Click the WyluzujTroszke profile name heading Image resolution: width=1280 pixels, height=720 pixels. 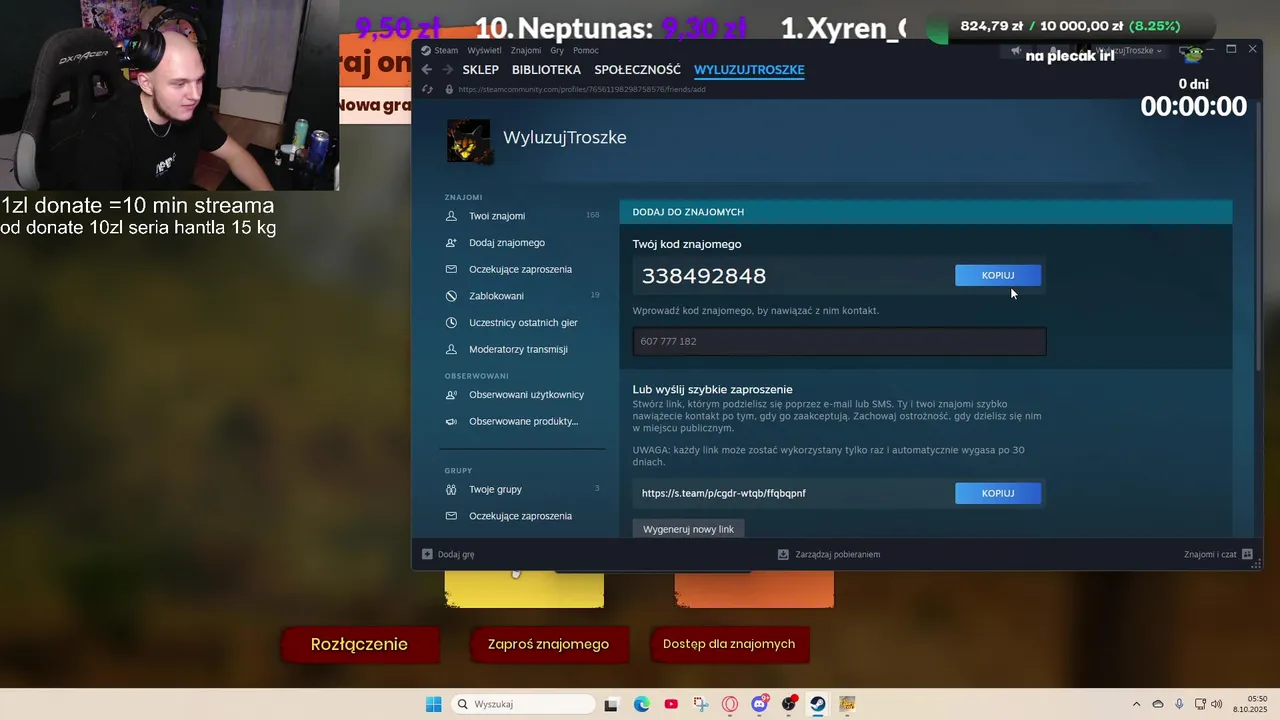click(565, 137)
